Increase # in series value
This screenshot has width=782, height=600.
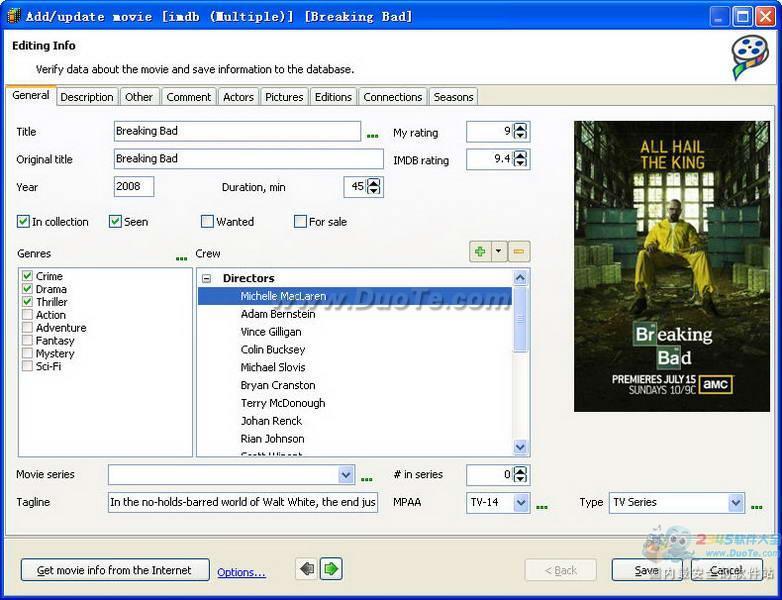[520, 470]
